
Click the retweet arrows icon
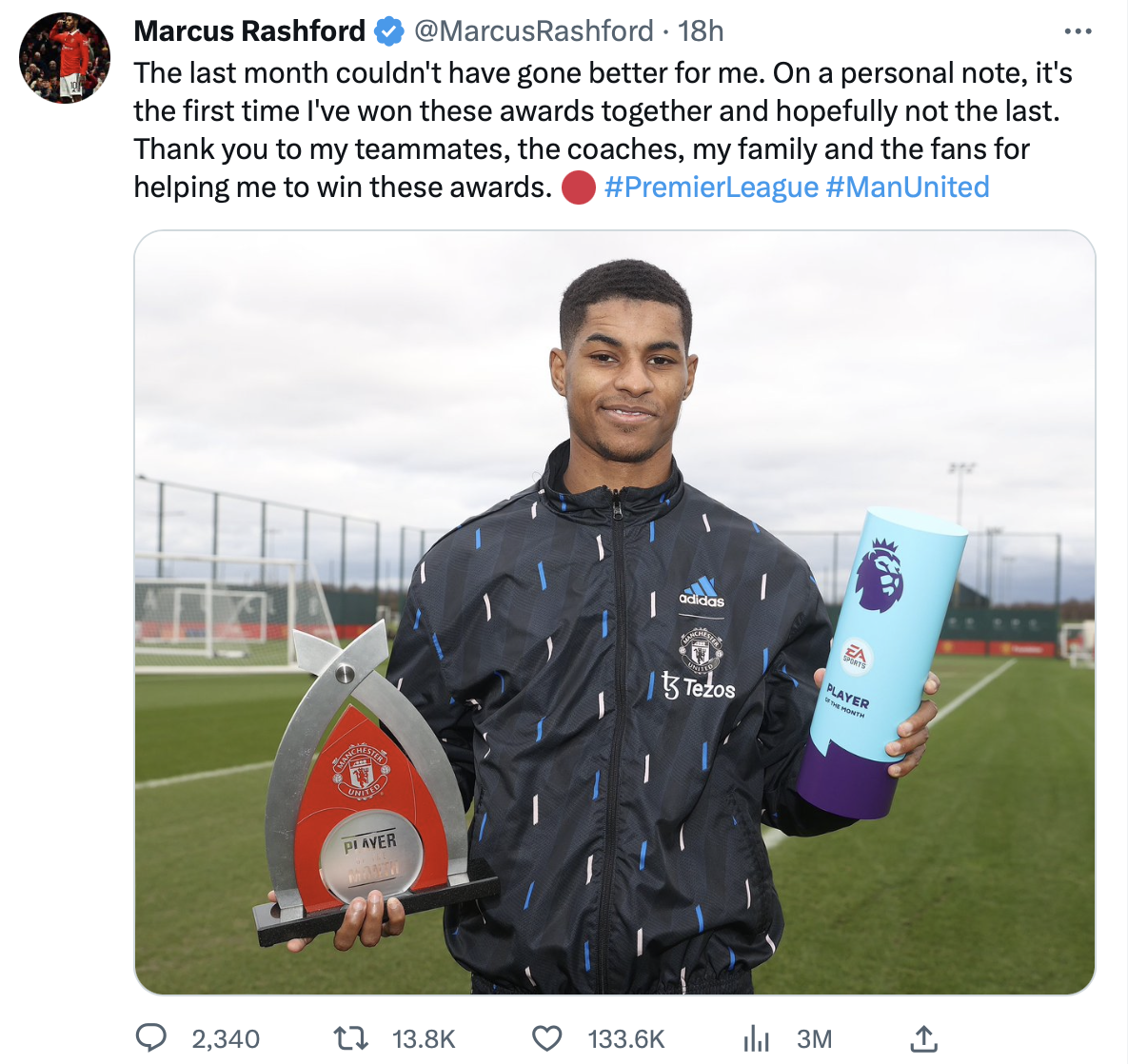pos(351,1038)
